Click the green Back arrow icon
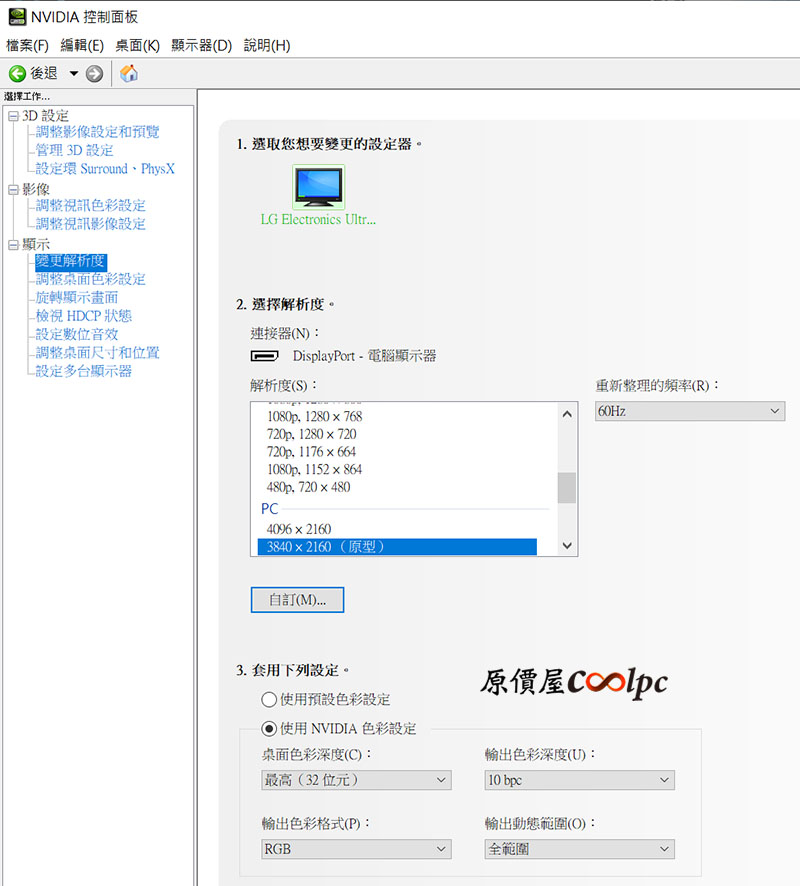Screen dimensions: 800x886 click(x=18, y=73)
